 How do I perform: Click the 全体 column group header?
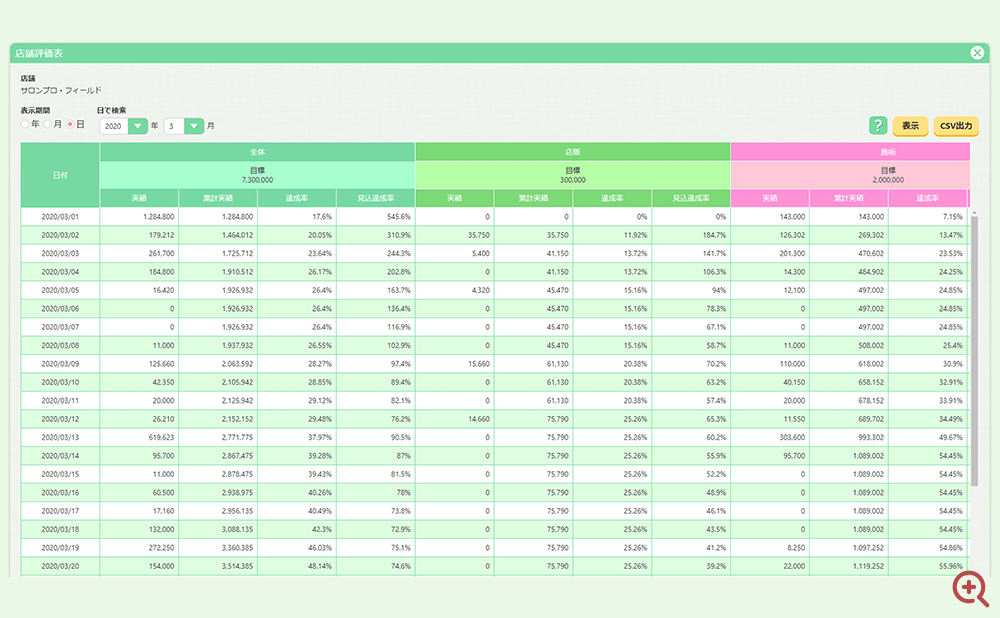[258, 152]
